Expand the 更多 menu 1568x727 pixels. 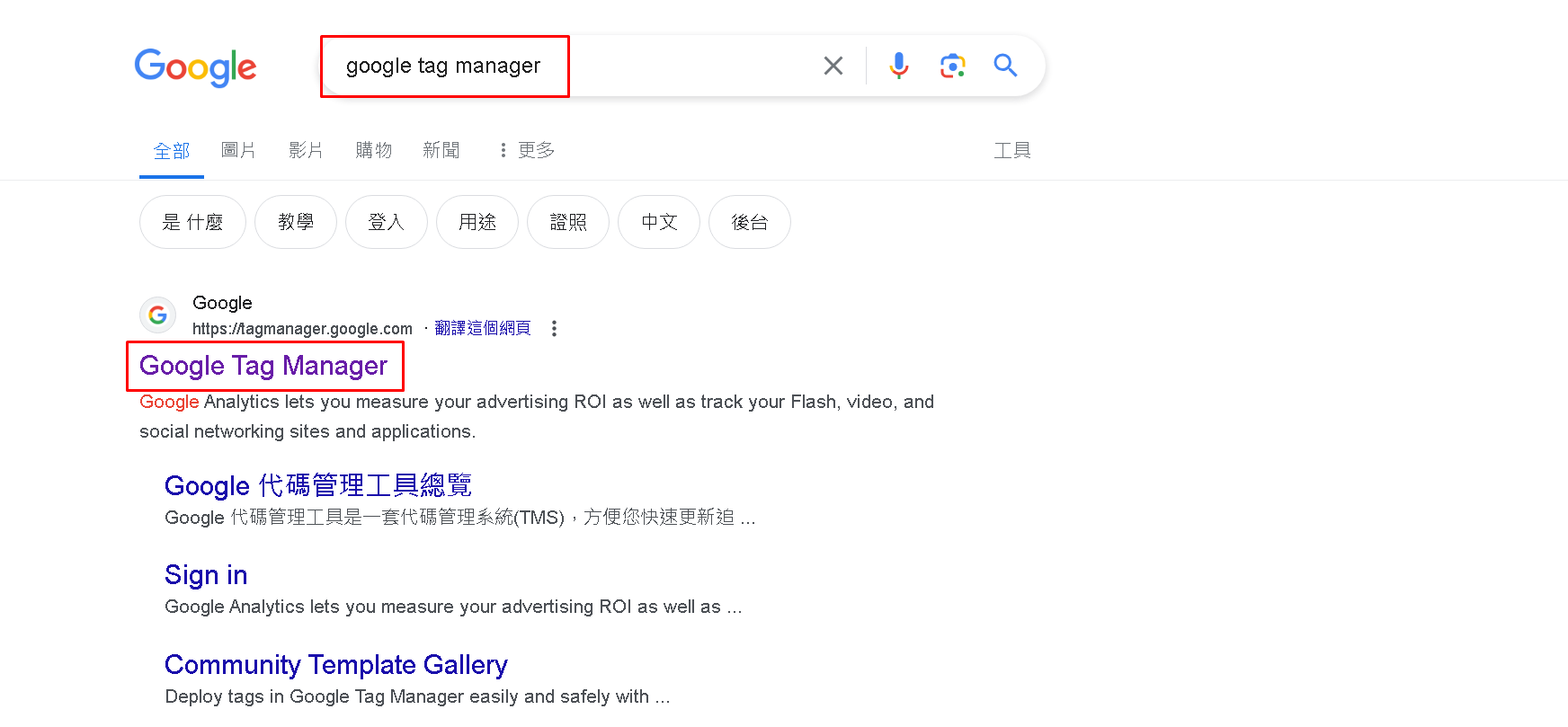(x=527, y=150)
